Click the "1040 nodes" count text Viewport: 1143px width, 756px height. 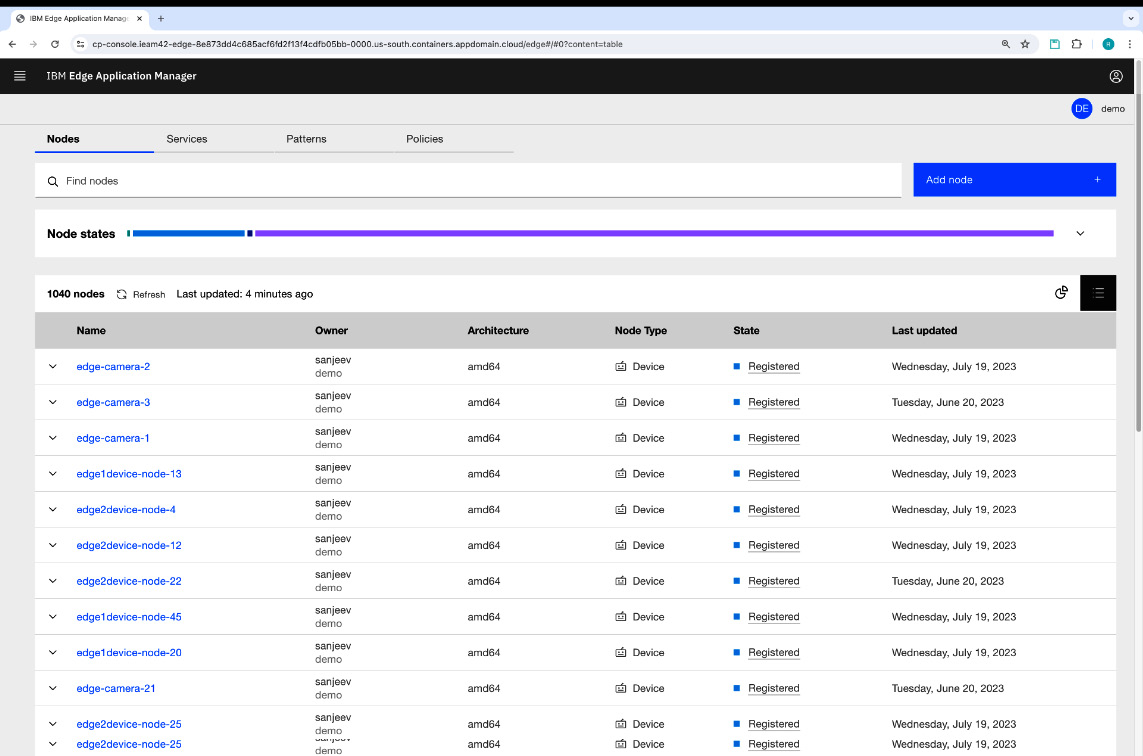click(x=76, y=294)
